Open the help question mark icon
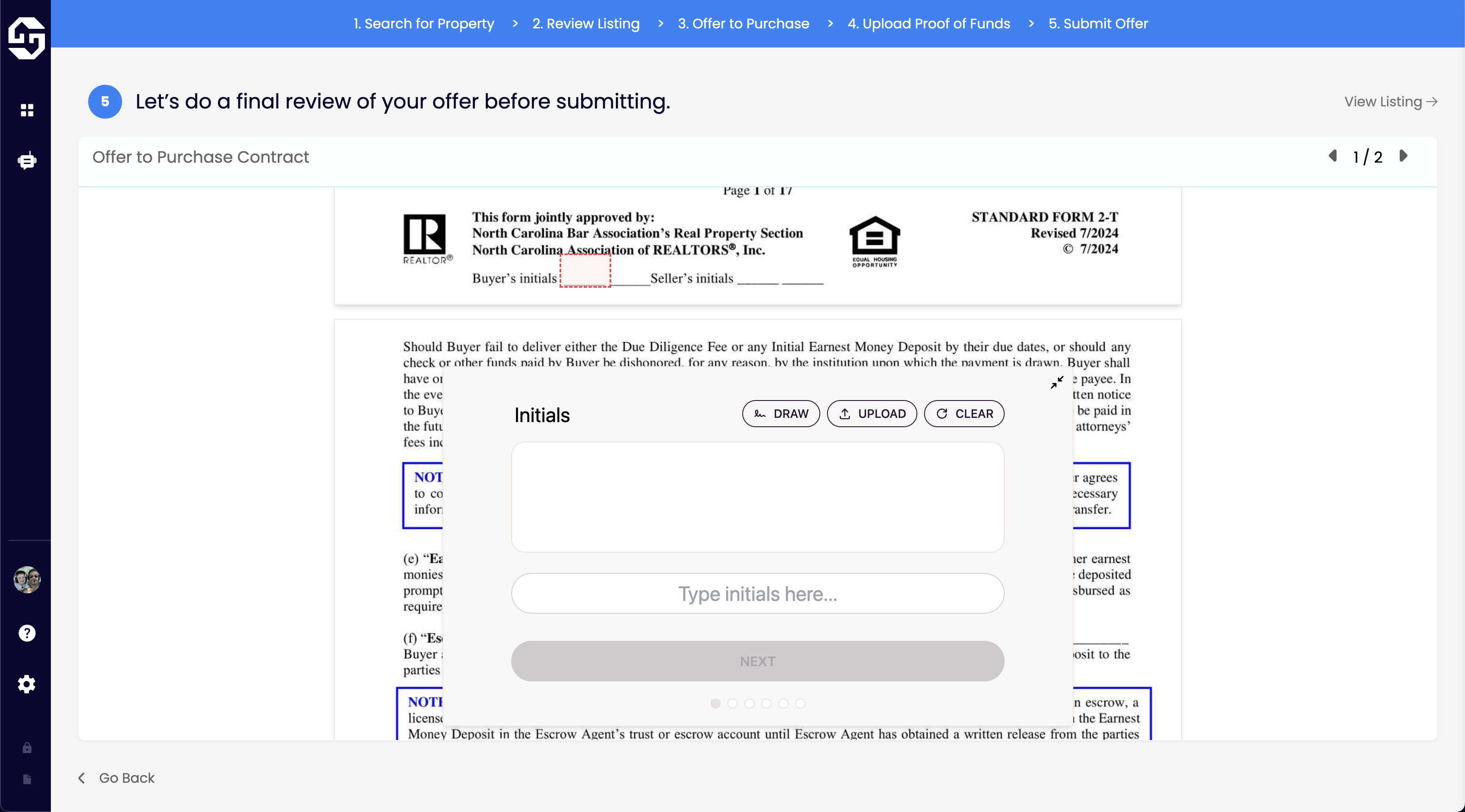Image resolution: width=1465 pixels, height=812 pixels. (x=27, y=633)
